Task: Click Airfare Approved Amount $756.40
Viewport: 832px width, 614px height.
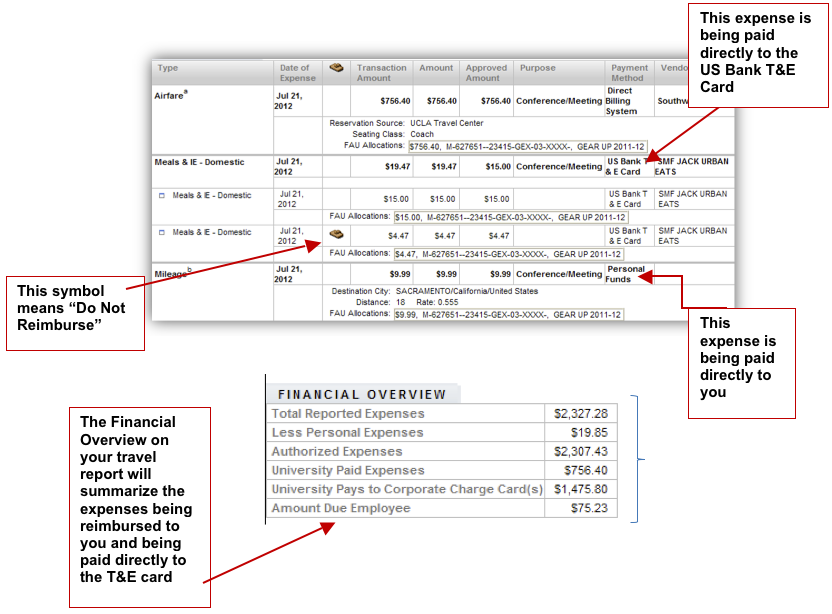Action: (x=496, y=101)
